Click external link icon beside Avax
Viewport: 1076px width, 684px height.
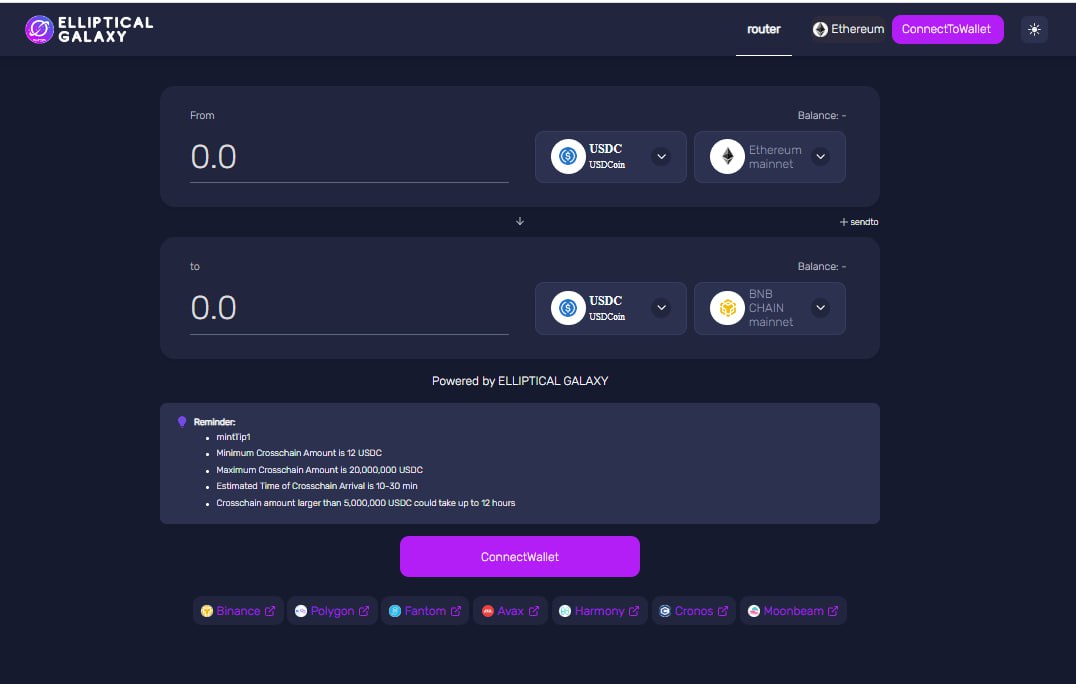[534, 611]
